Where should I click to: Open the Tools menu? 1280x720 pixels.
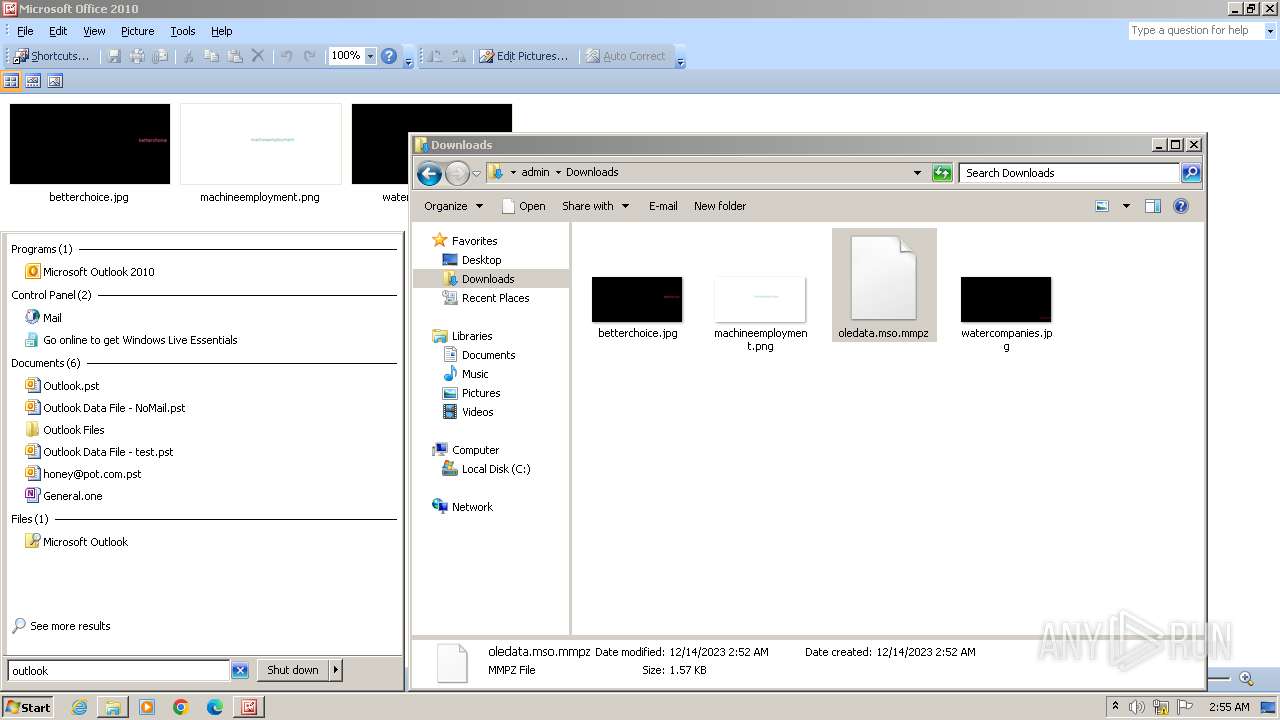(x=183, y=31)
